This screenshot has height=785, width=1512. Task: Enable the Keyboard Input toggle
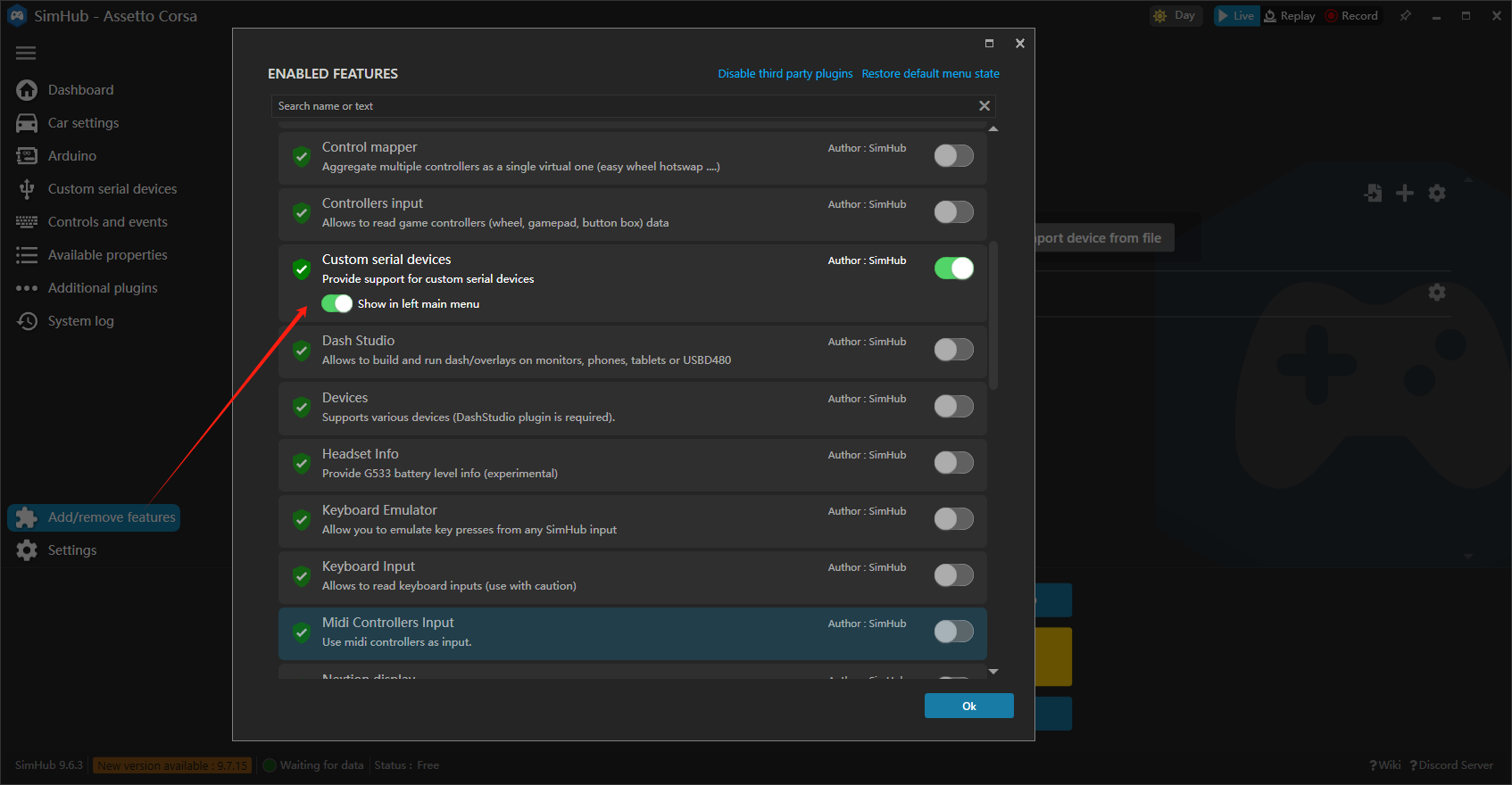click(x=954, y=575)
